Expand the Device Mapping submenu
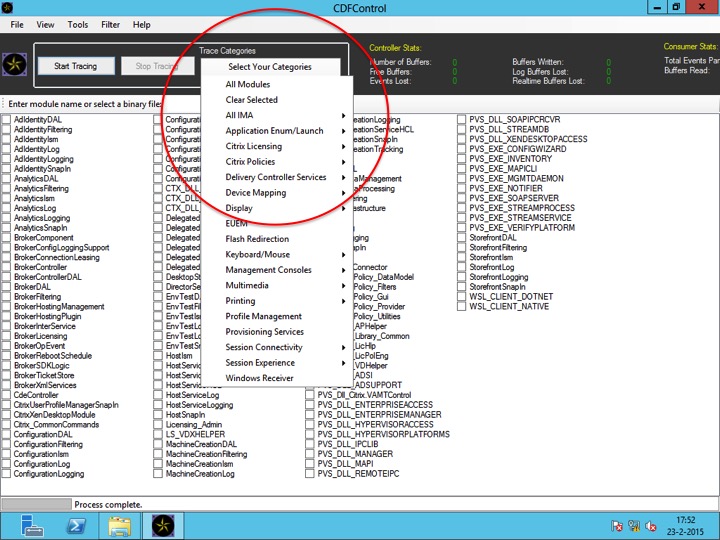The height and width of the screenshot is (540, 720). coord(277,193)
